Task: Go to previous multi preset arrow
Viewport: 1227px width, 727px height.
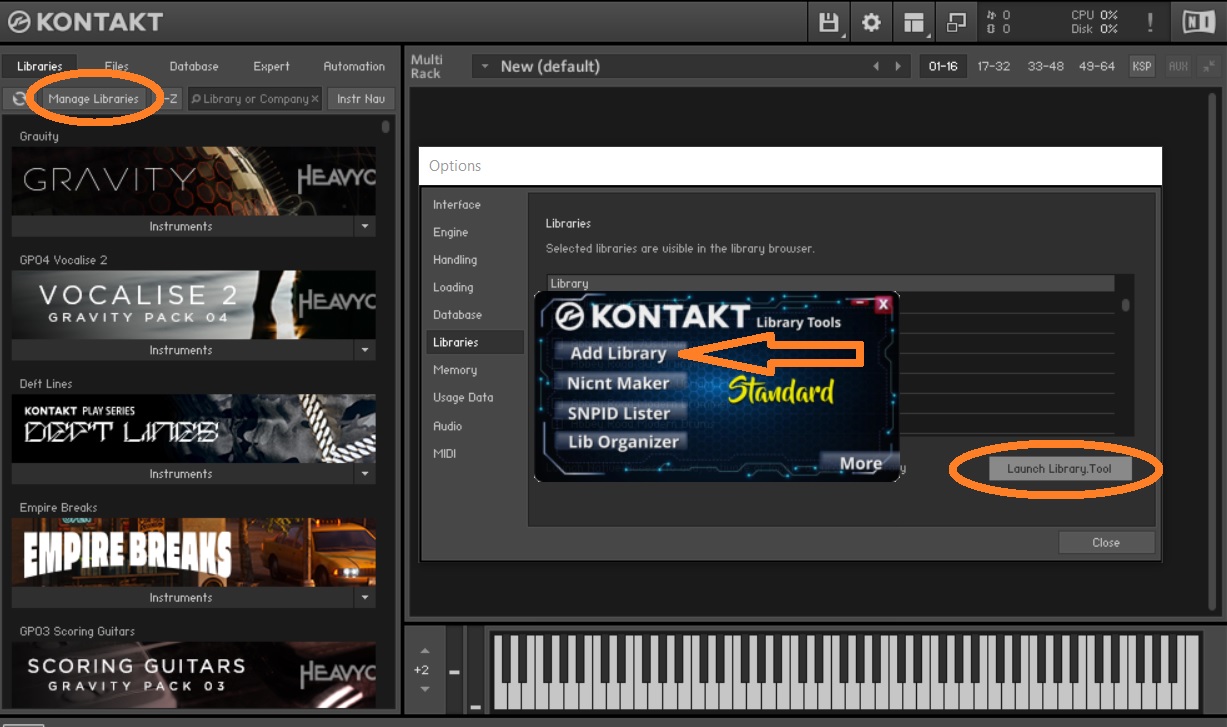Action: pos(876,66)
